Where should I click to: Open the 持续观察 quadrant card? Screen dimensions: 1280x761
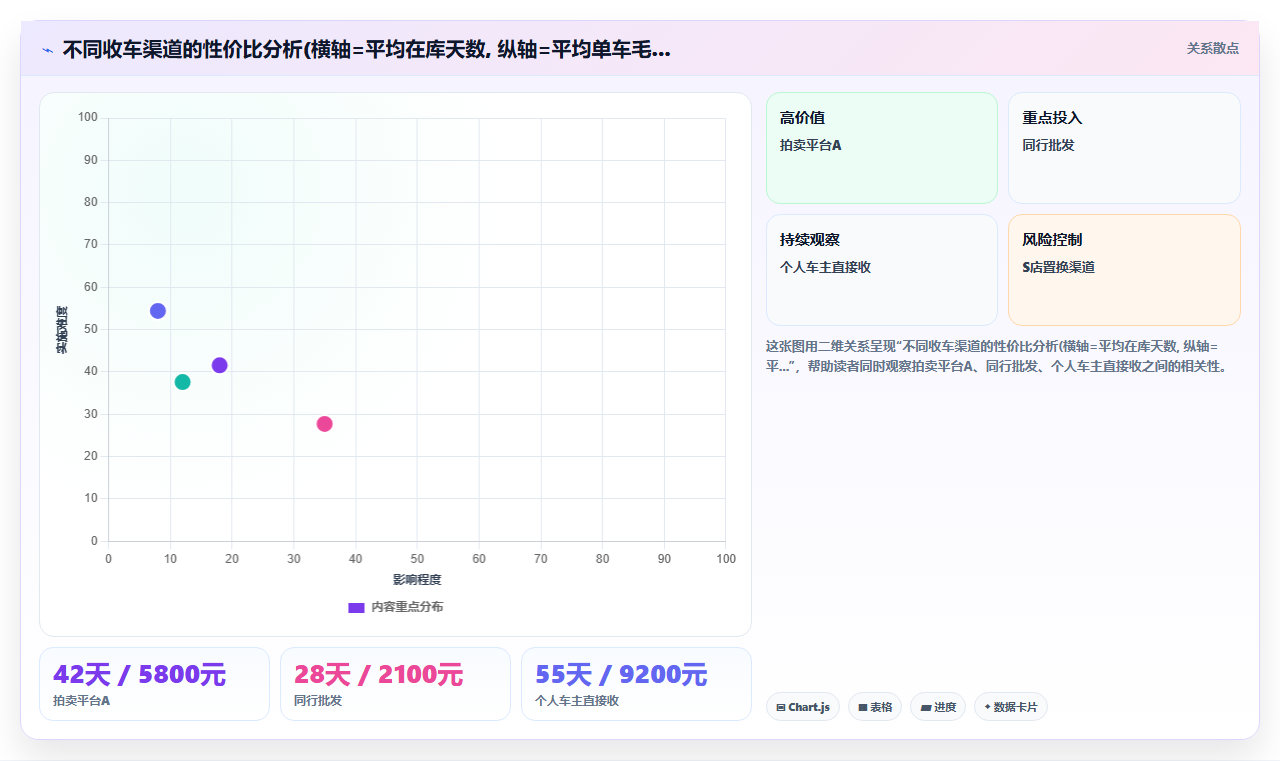click(x=882, y=270)
